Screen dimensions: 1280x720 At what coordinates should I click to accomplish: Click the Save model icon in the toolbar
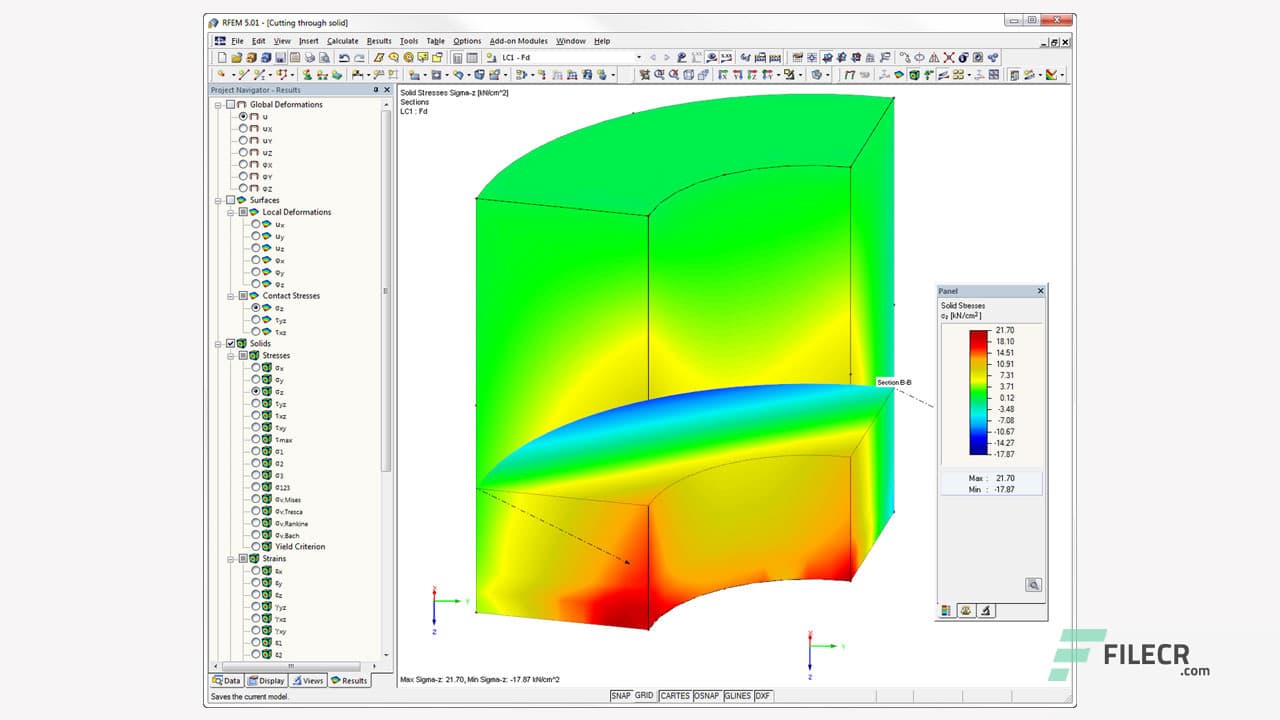click(x=280, y=57)
